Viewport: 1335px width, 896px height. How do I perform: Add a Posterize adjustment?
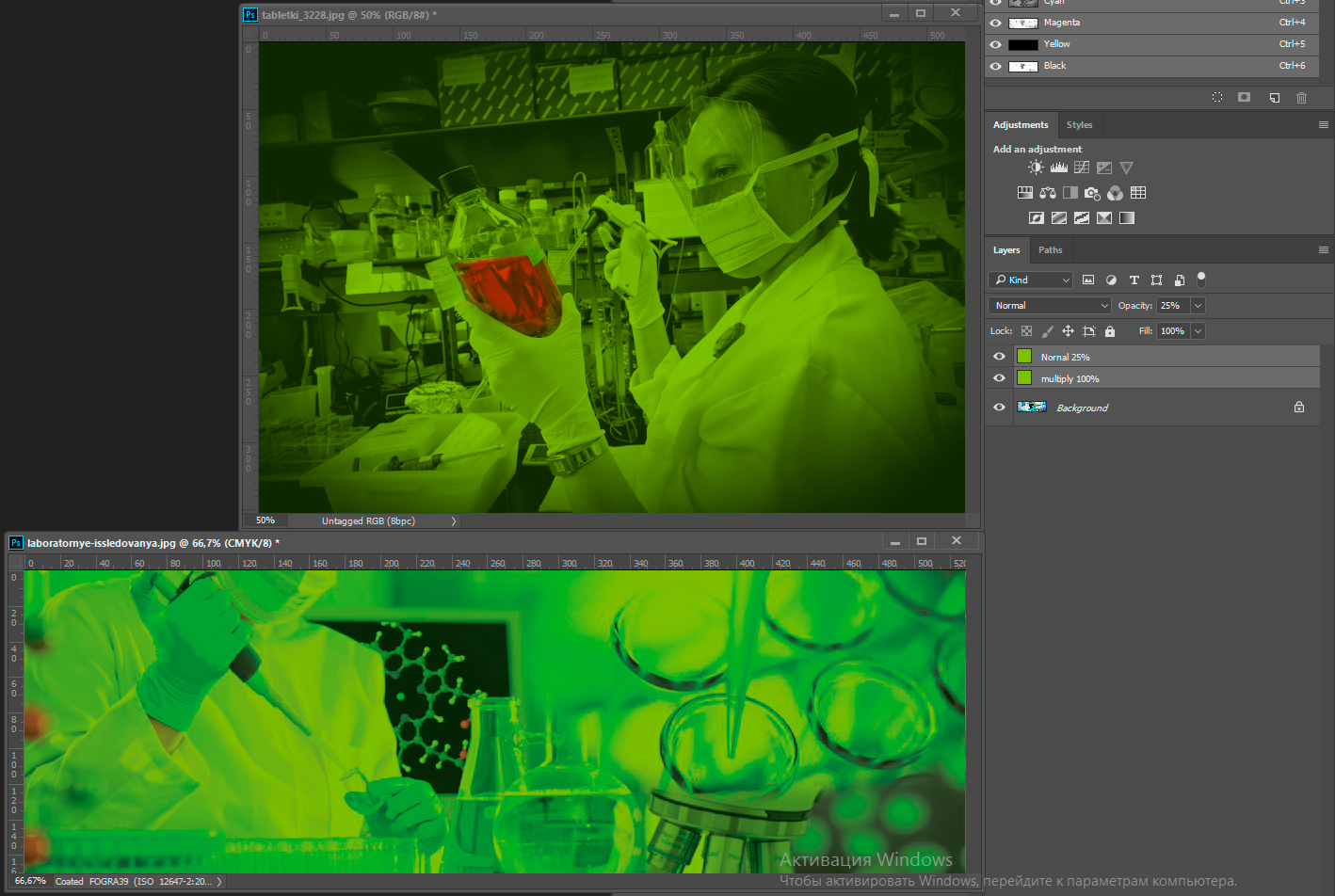tap(1059, 217)
